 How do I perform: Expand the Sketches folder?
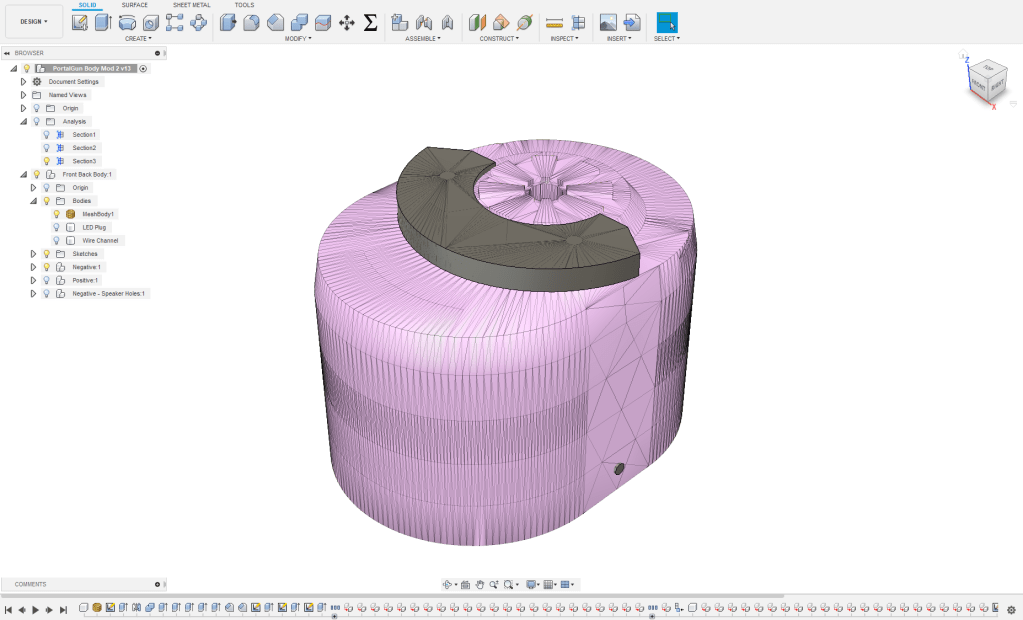(x=33, y=254)
